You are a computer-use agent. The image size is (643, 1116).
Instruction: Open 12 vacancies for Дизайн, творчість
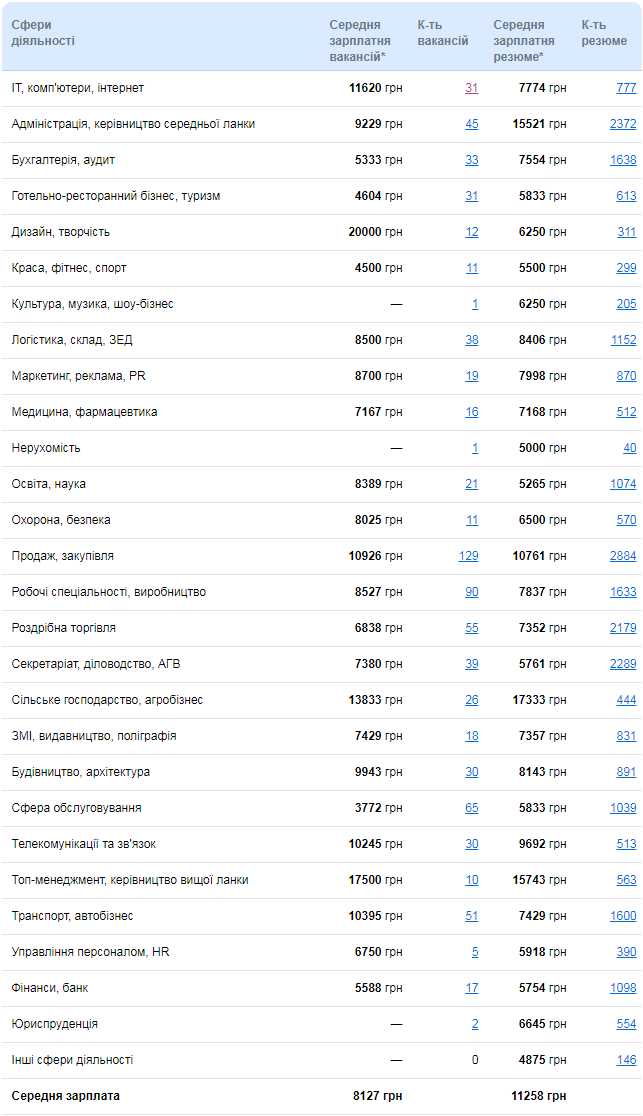[471, 232]
